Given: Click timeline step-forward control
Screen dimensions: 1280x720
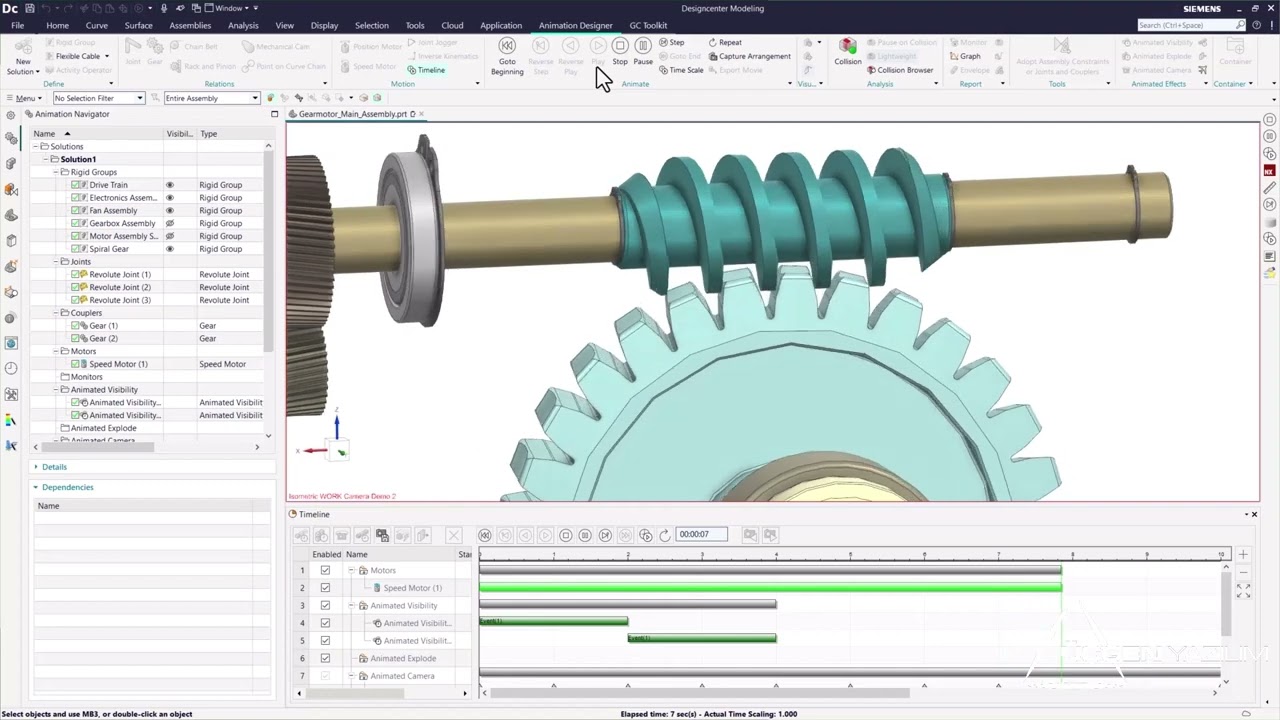Looking at the screenshot, I should [x=605, y=535].
